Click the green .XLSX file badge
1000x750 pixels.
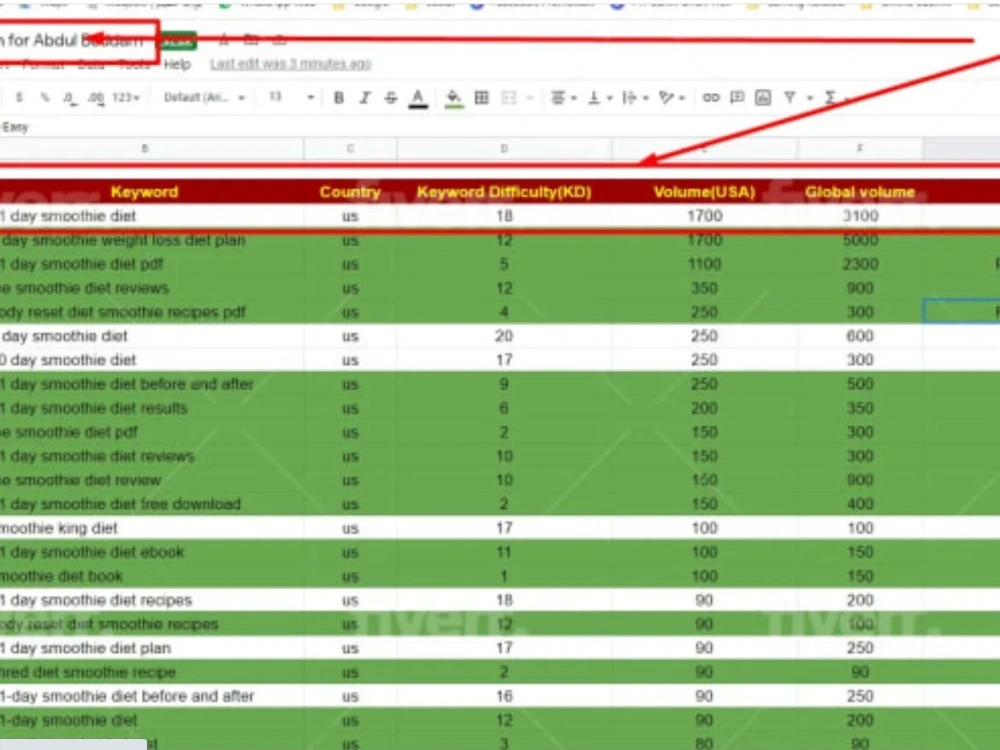(x=177, y=41)
